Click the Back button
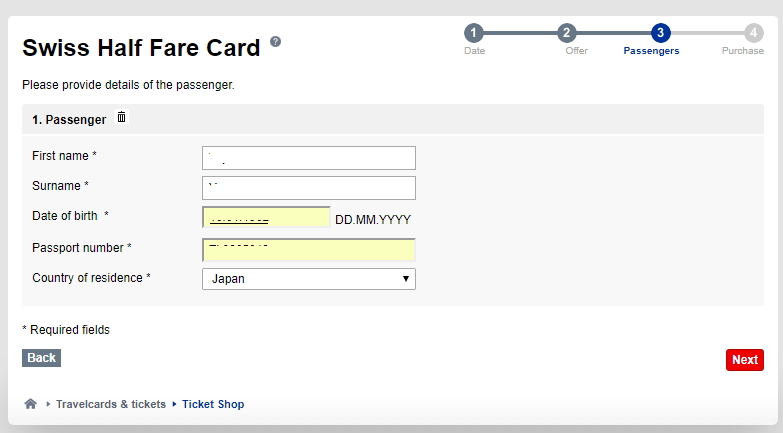This screenshot has width=783, height=433. tap(41, 358)
